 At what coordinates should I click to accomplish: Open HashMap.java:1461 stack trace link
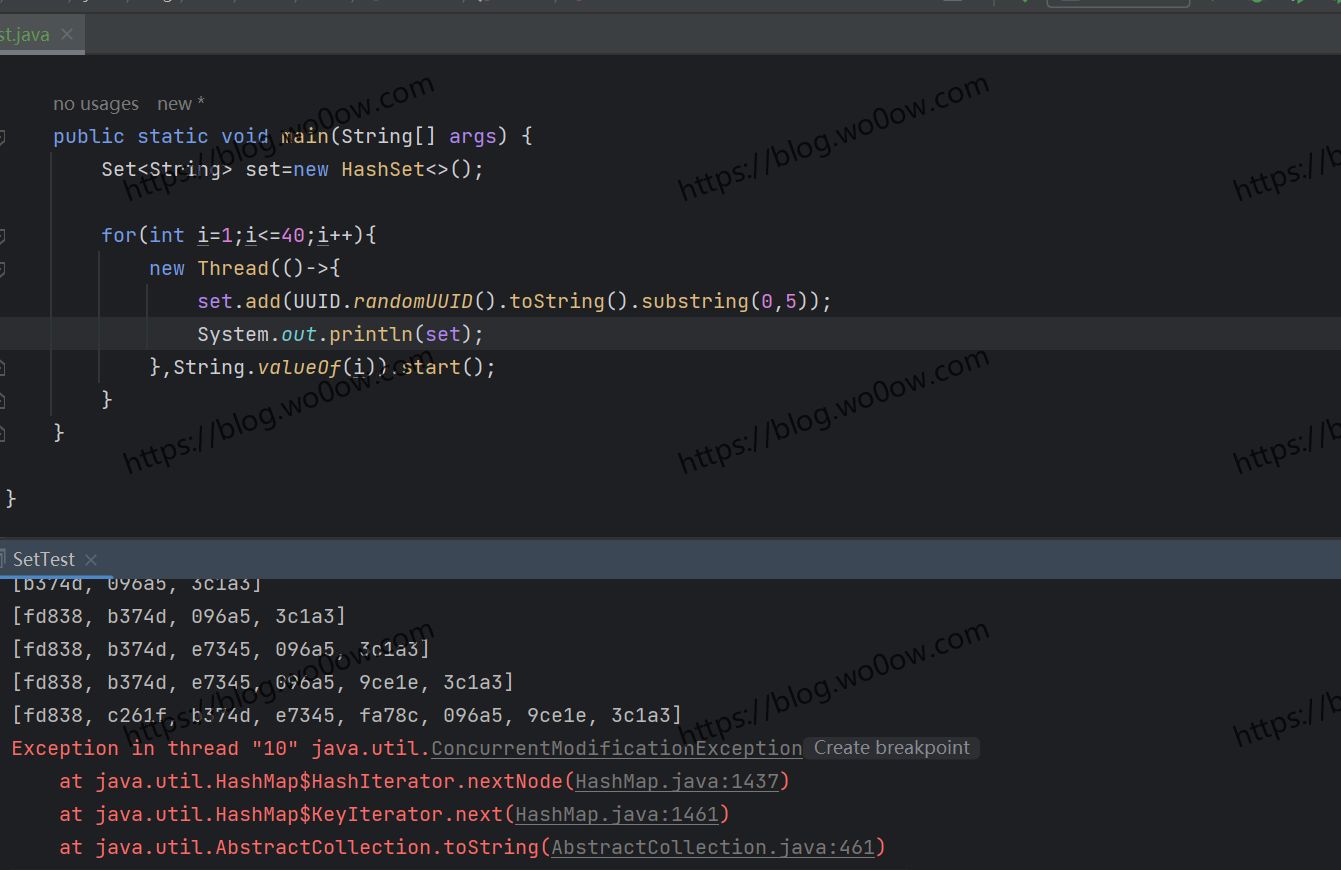pos(617,815)
